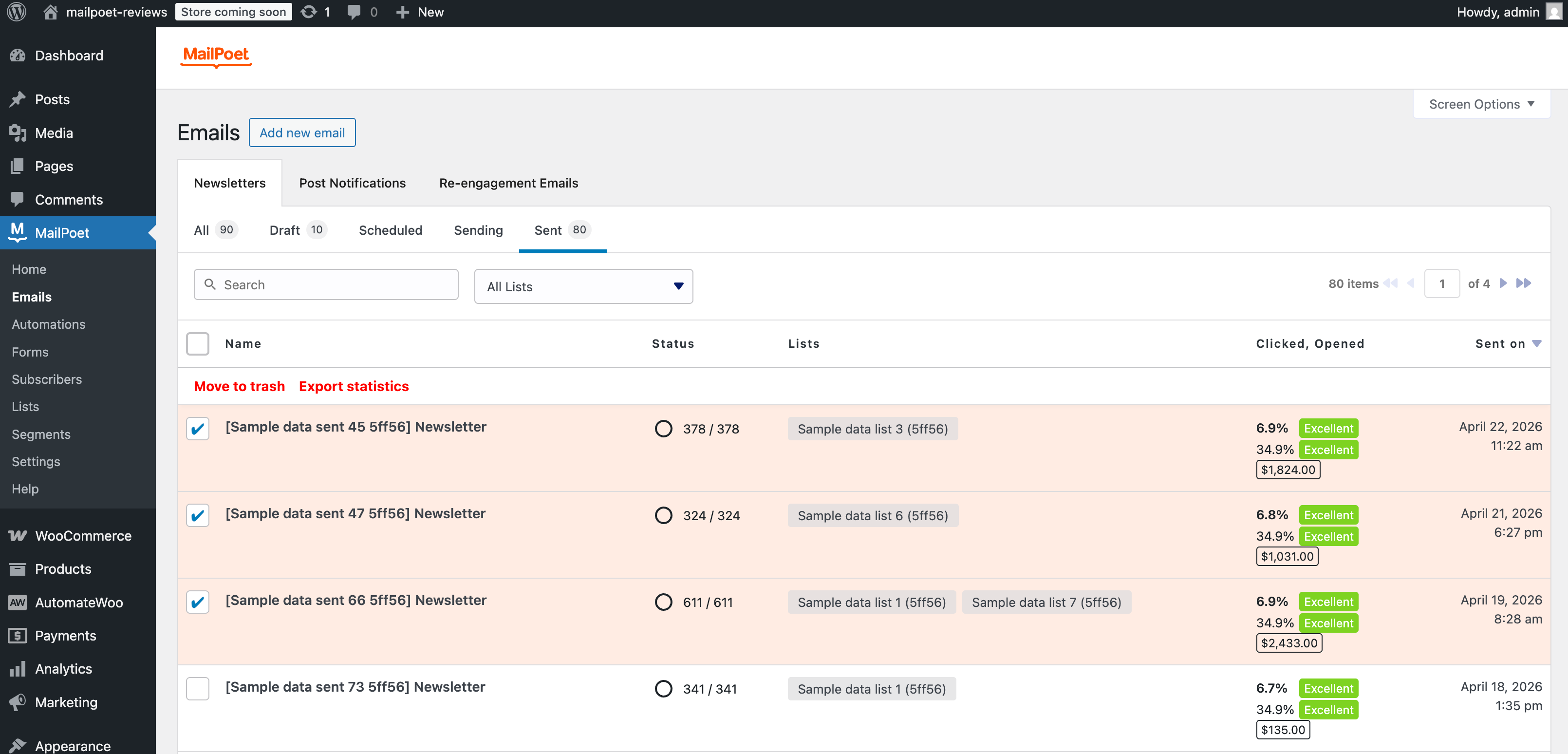Click Store coming soon badge
1568x754 pixels.
coord(233,12)
